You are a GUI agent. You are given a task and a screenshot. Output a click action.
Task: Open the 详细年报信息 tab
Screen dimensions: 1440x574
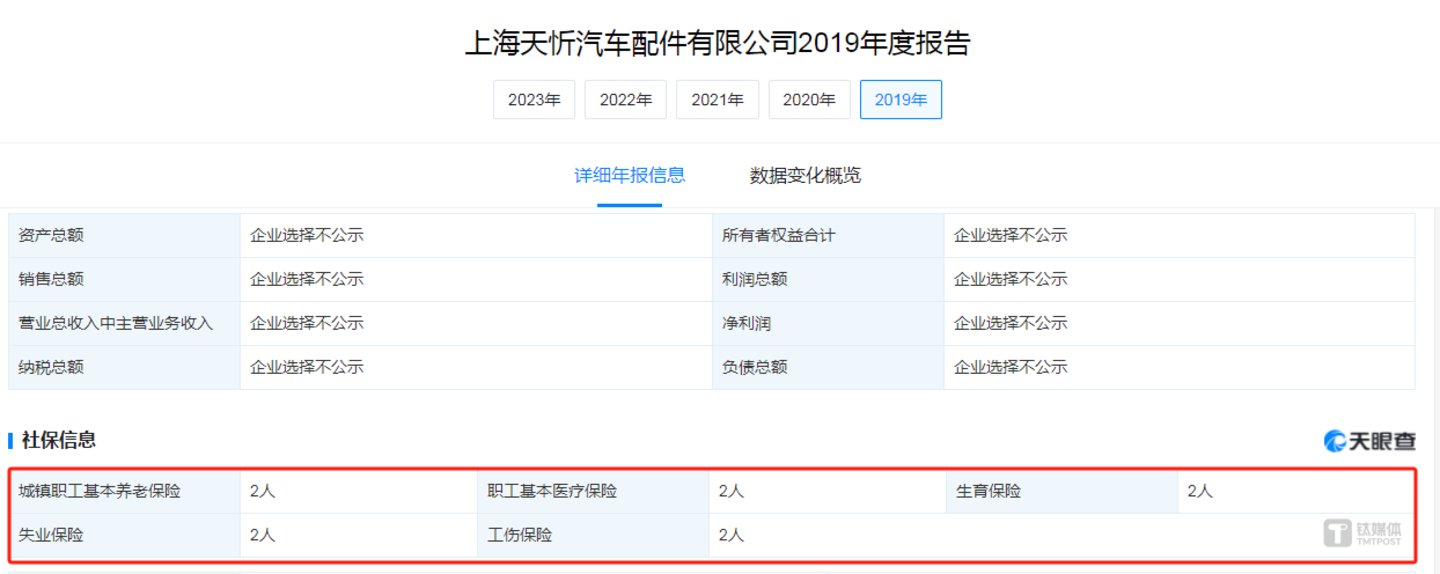pos(629,176)
